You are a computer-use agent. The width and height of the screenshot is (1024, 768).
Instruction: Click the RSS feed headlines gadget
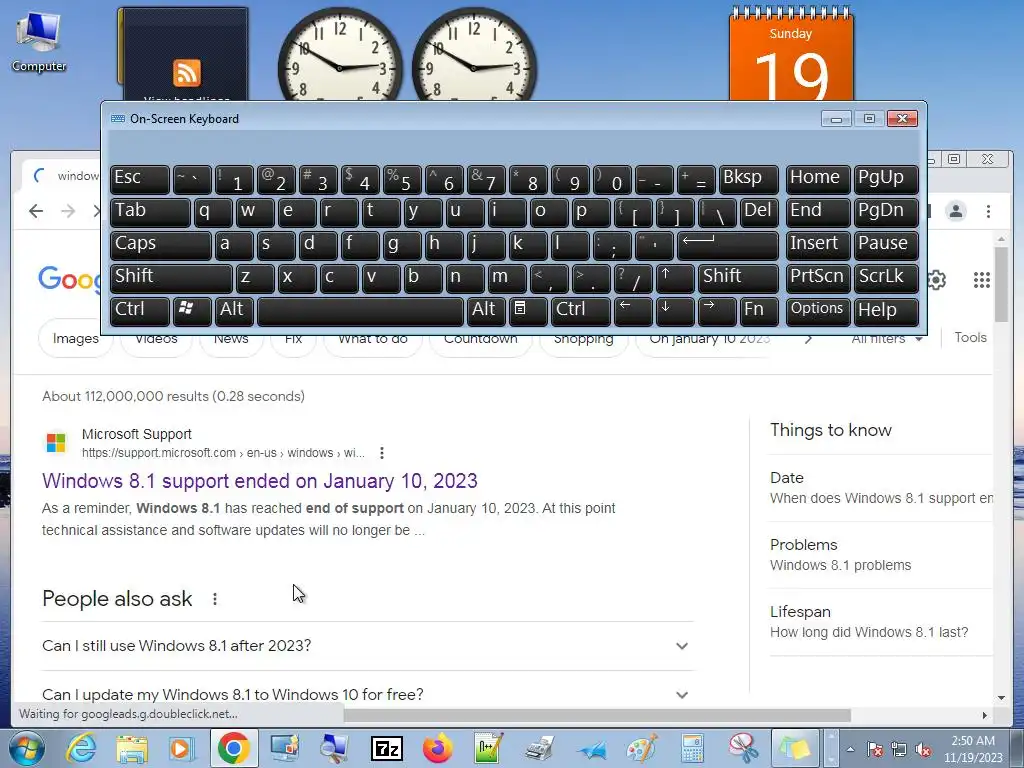pos(184,55)
